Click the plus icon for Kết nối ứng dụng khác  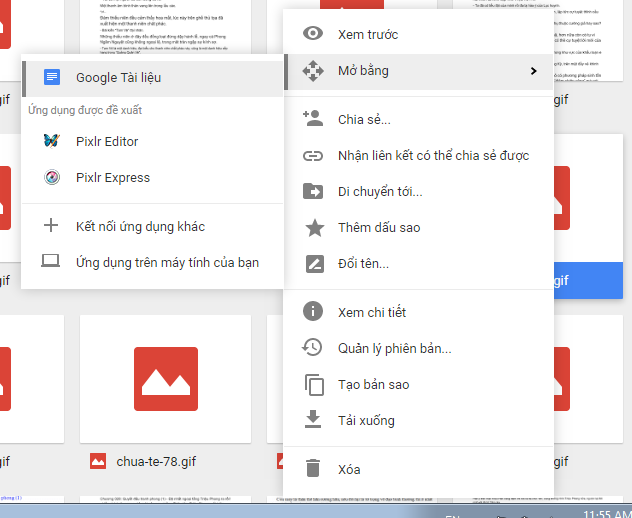(51, 226)
